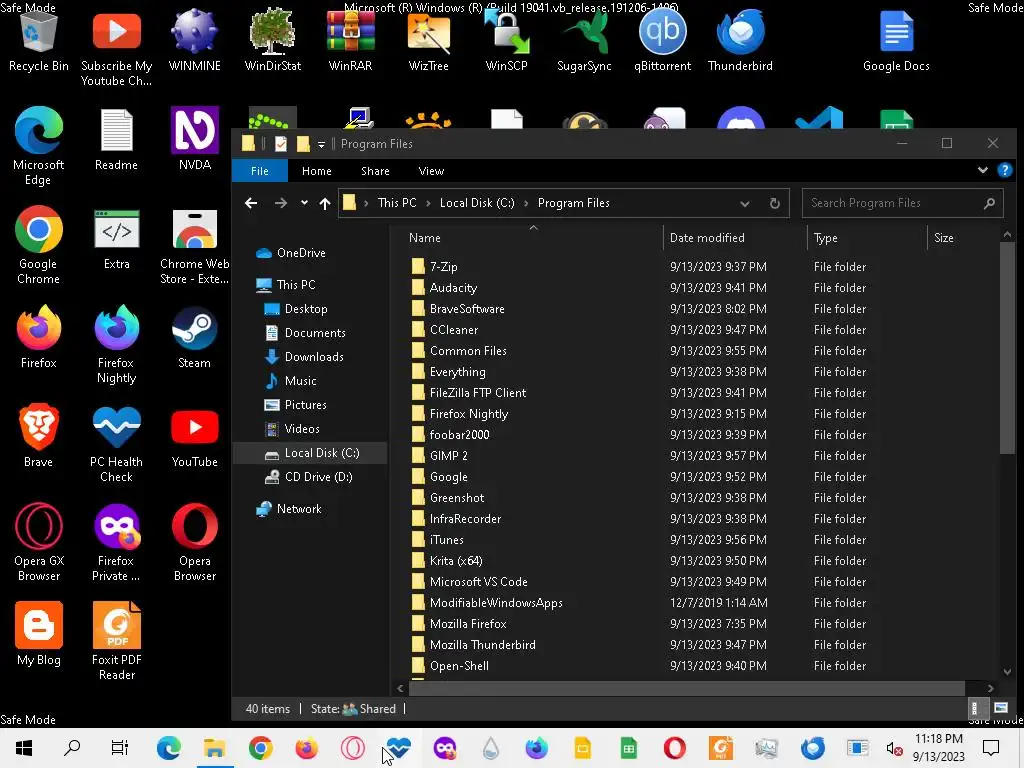Launch Opera GX Browser desktop icon
Viewport: 1024px width, 768px height.
[x=39, y=543]
